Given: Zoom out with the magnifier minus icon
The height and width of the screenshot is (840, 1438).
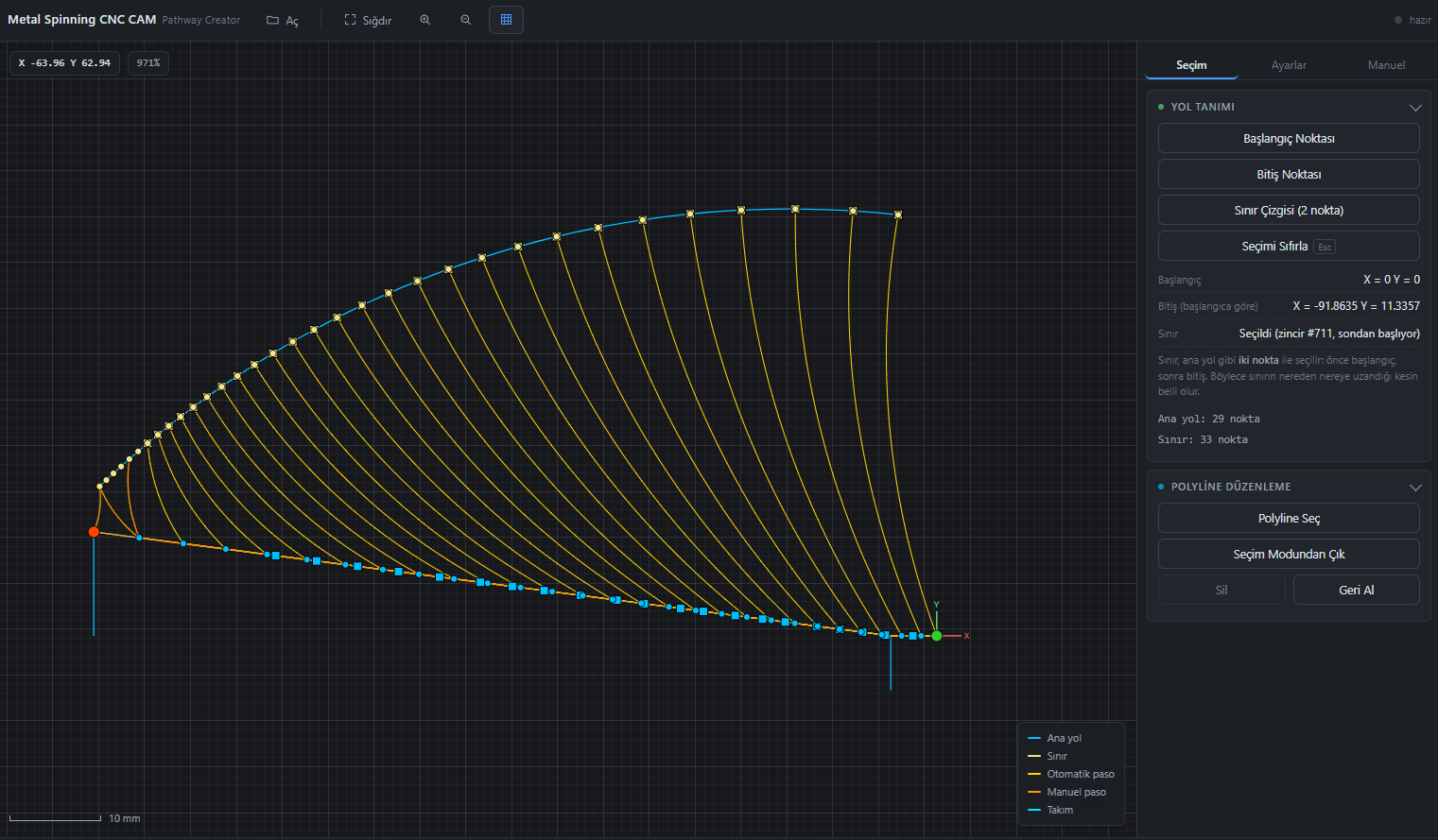Looking at the screenshot, I should 466,20.
